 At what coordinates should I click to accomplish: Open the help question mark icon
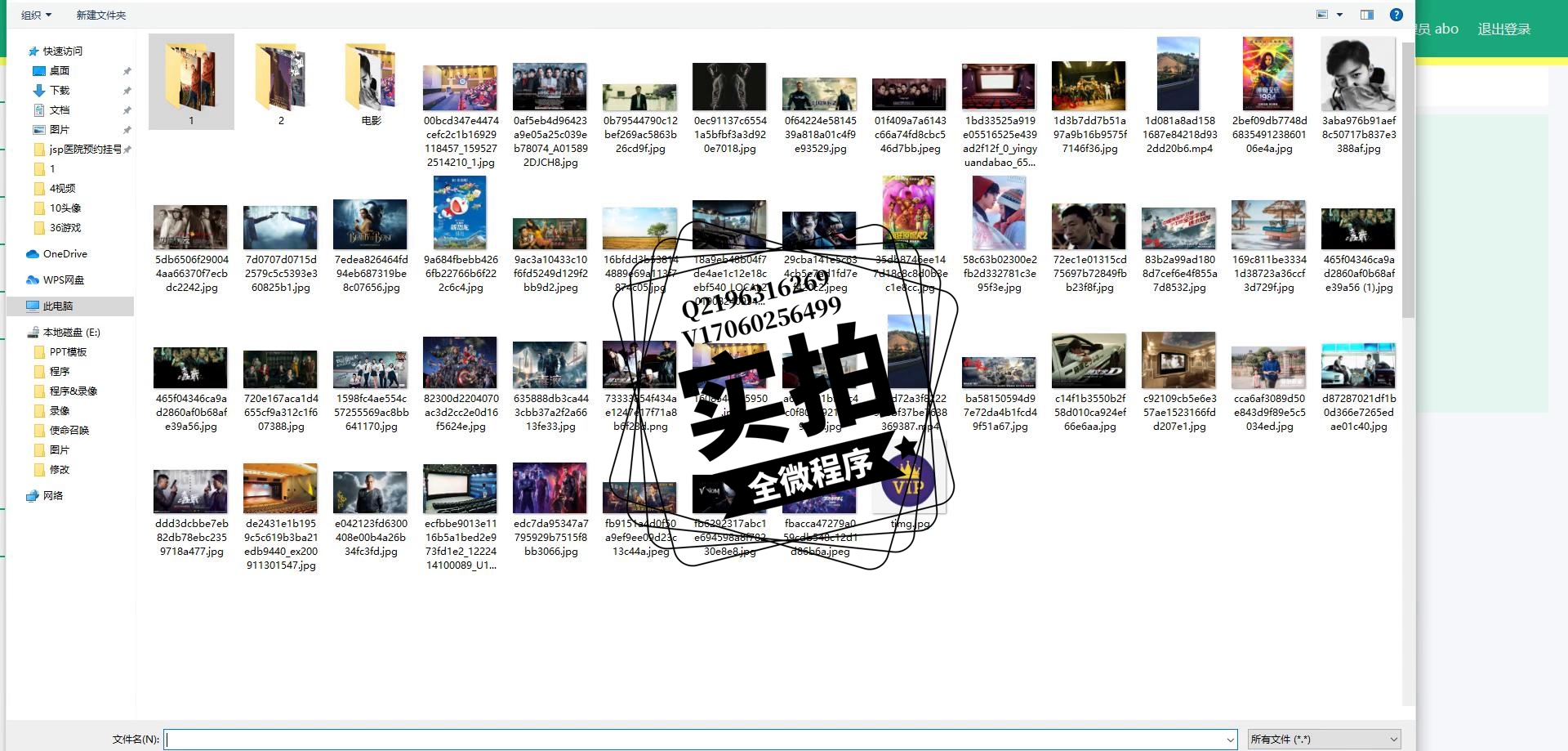click(x=1396, y=15)
